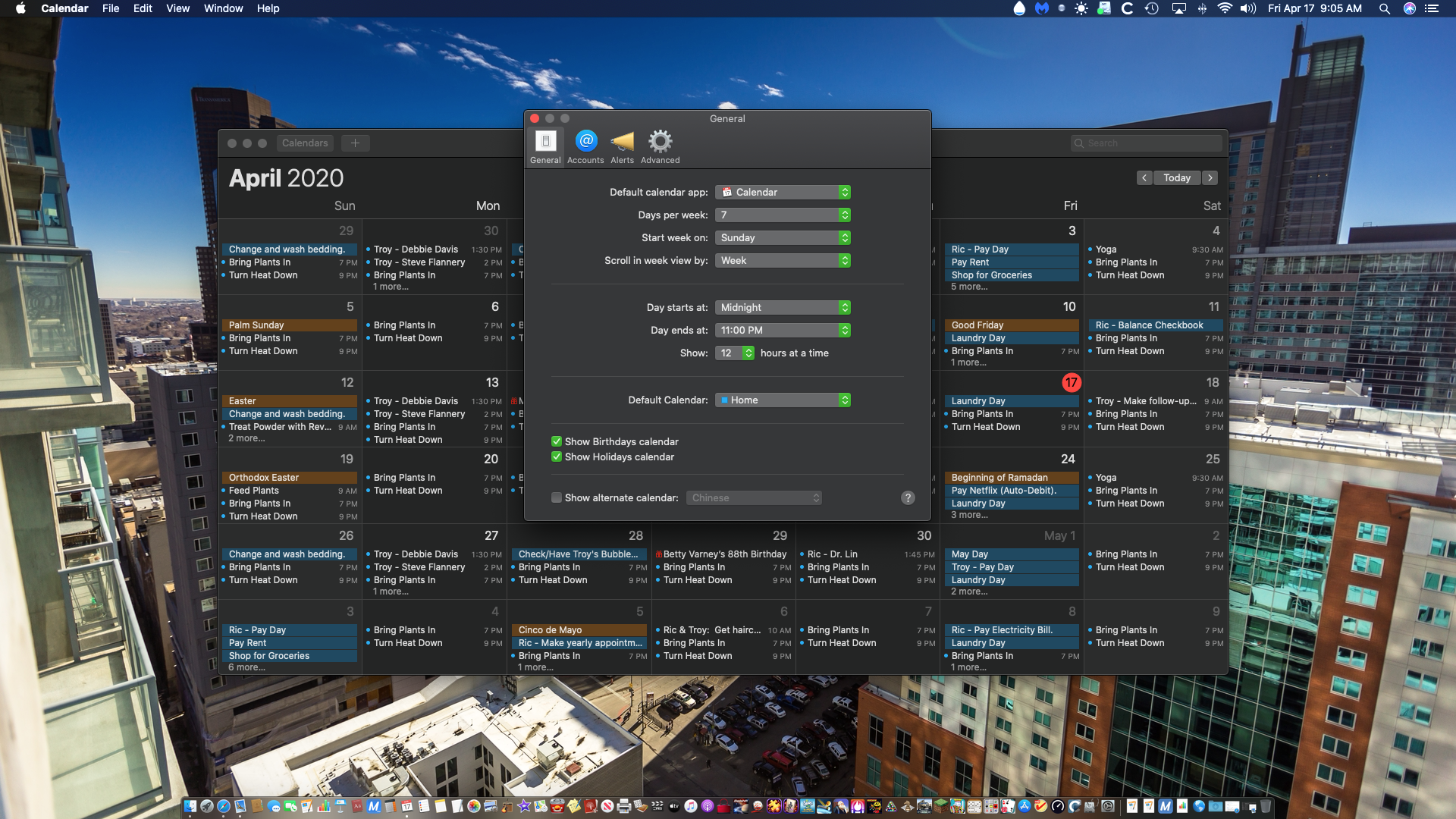1456x819 pixels.
Task: Go to next month arrow
Action: [x=1210, y=178]
